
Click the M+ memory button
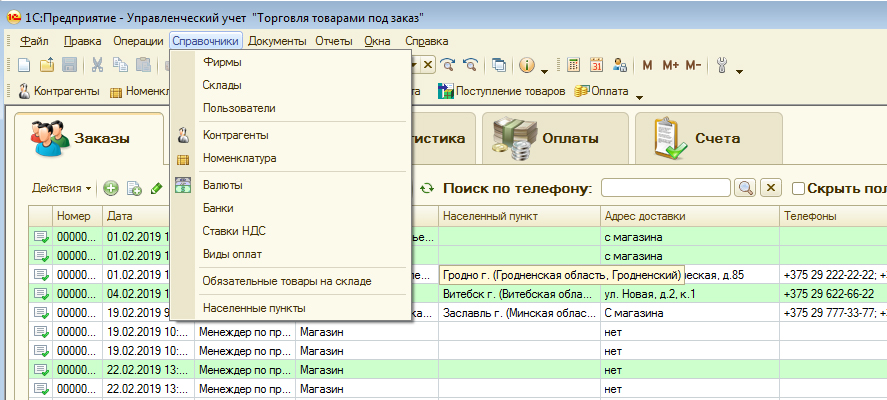click(669, 65)
